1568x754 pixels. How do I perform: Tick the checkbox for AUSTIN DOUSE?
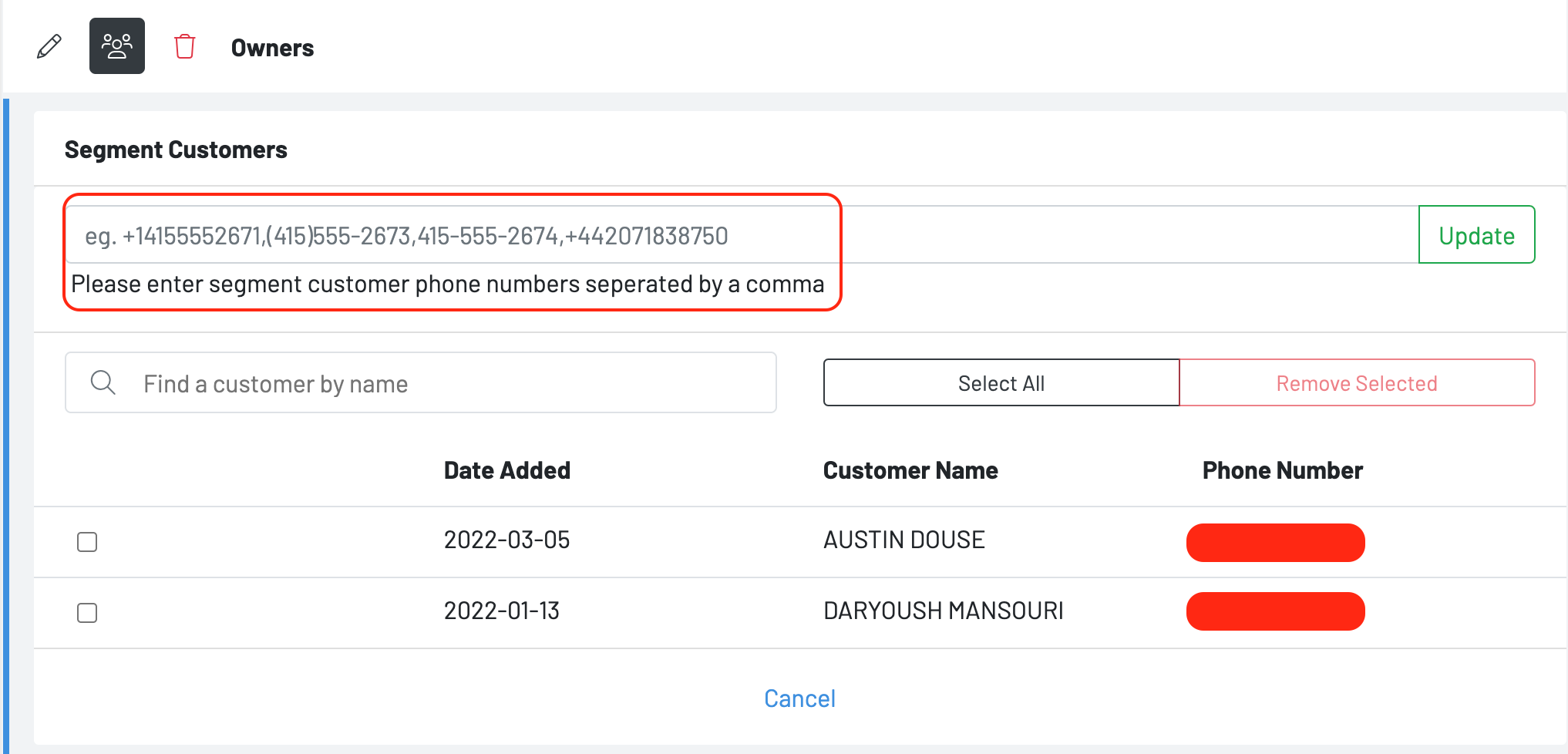click(x=87, y=542)
